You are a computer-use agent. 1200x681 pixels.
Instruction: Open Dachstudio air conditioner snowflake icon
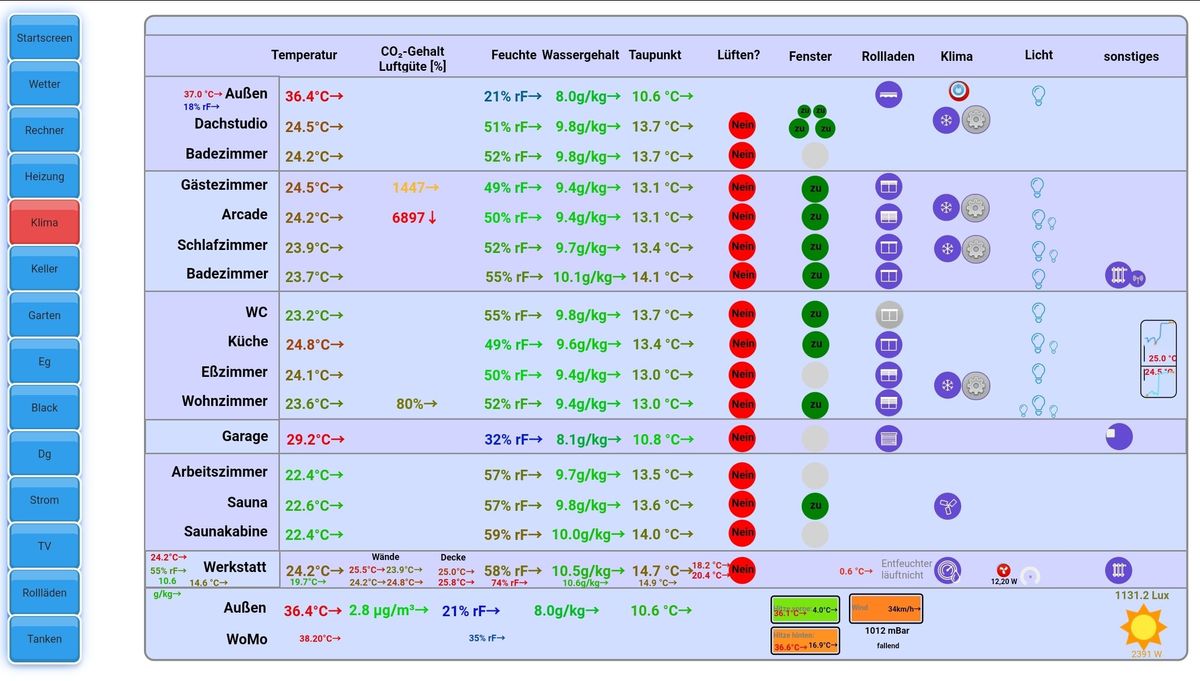[x=946, y=120]
